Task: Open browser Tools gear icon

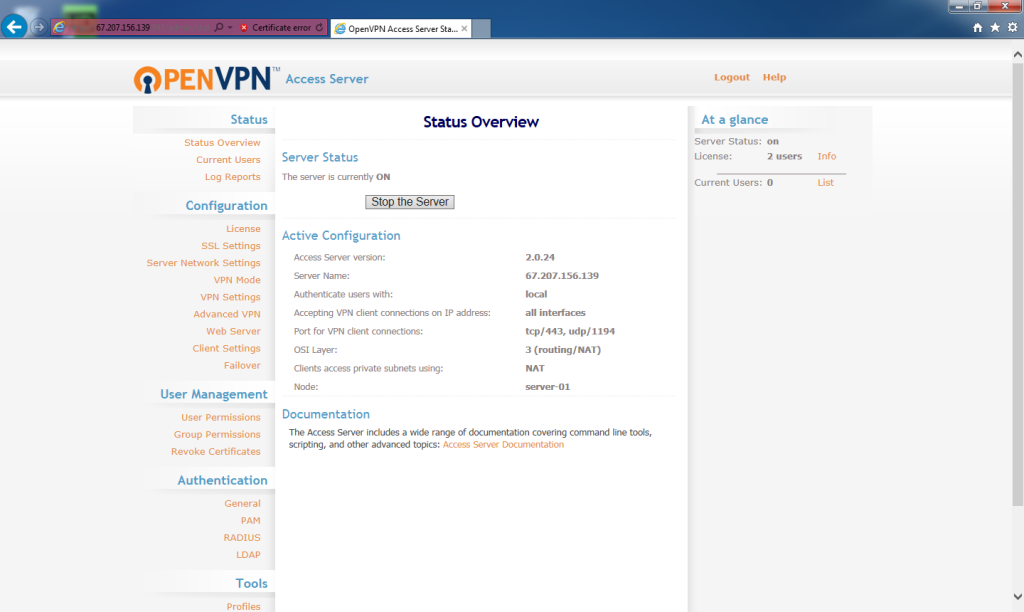Action: pyautogui.click(x=1012, y=27)
